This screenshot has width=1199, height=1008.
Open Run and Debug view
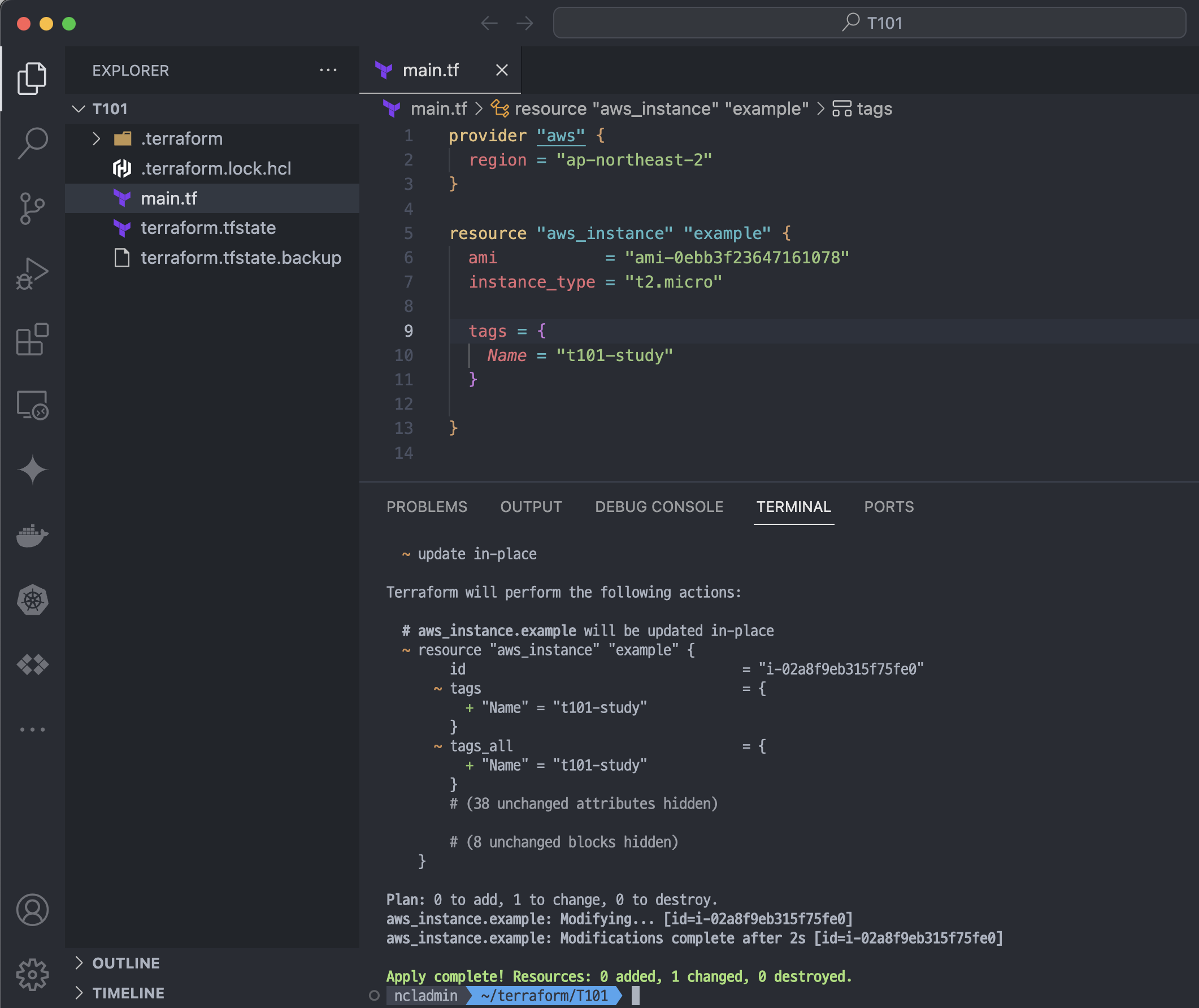(33, 273)
